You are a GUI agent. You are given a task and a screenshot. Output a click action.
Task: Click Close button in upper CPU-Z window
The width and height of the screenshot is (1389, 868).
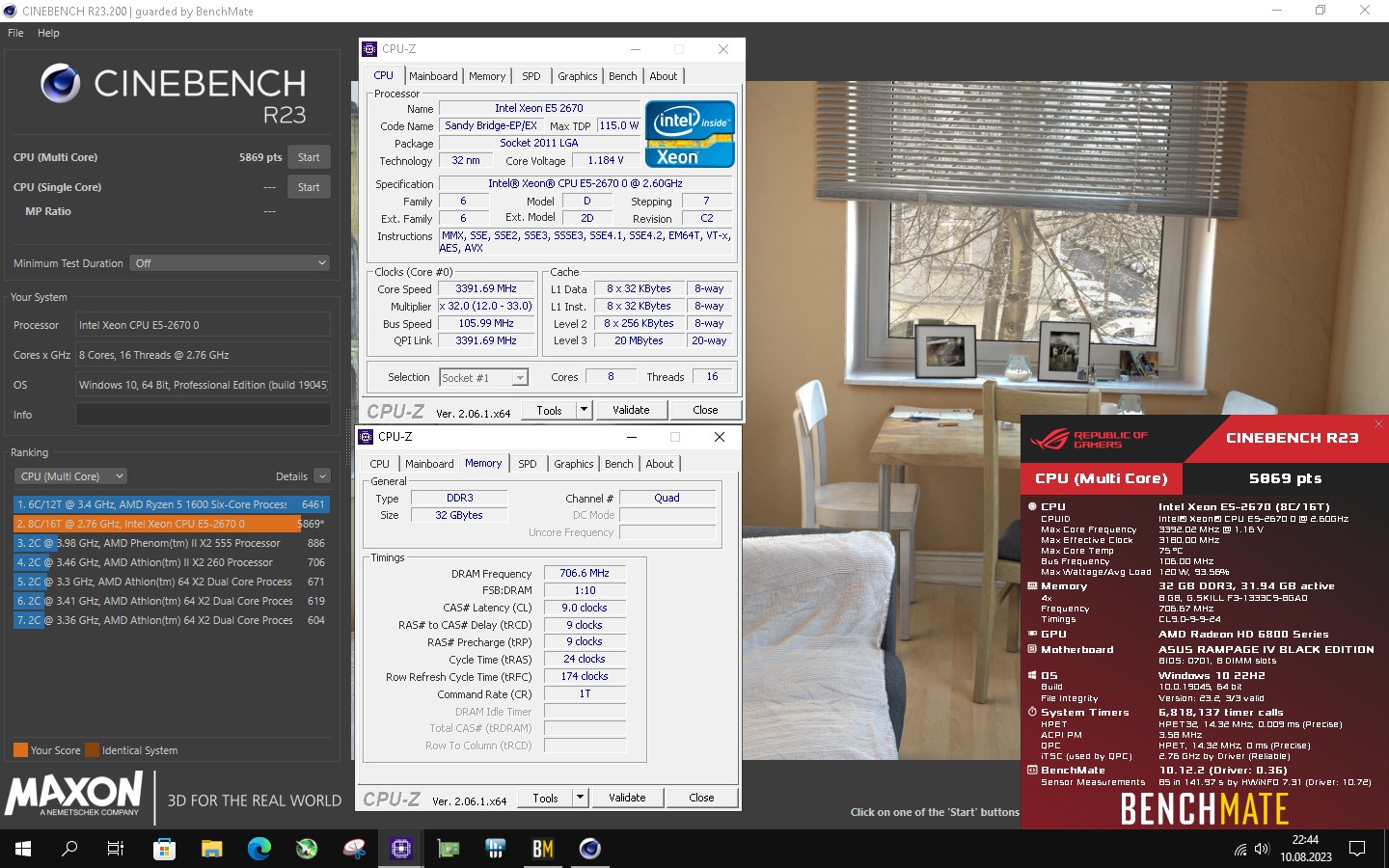(705, 410)
